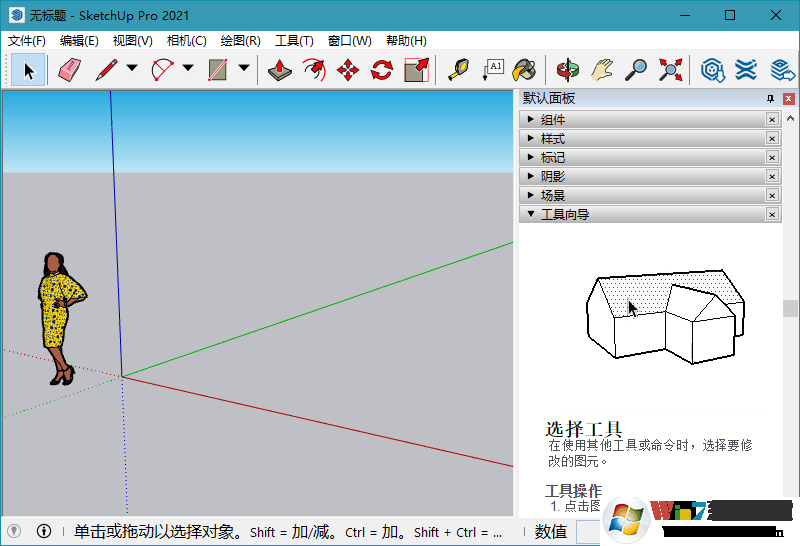This screenshot has height=546, width=800.
Task: Open the Rectangle tool dropdown arrow
Action: click(x=244, y=67)
